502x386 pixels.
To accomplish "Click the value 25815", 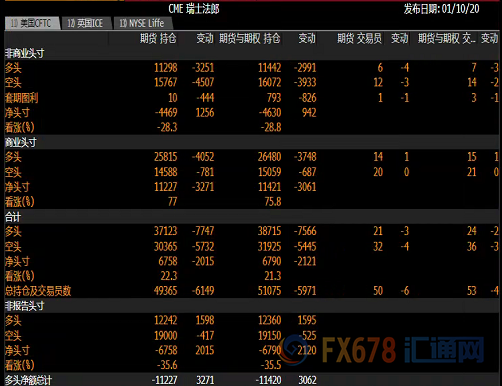I will pyautogui.click(x=166, y=157).
